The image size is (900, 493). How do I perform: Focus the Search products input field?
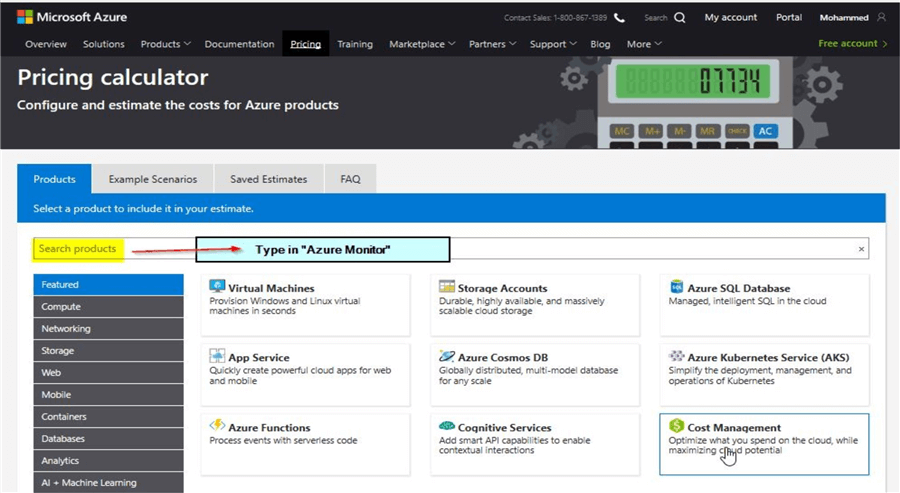pyautogui.click(x=451, y=249)
